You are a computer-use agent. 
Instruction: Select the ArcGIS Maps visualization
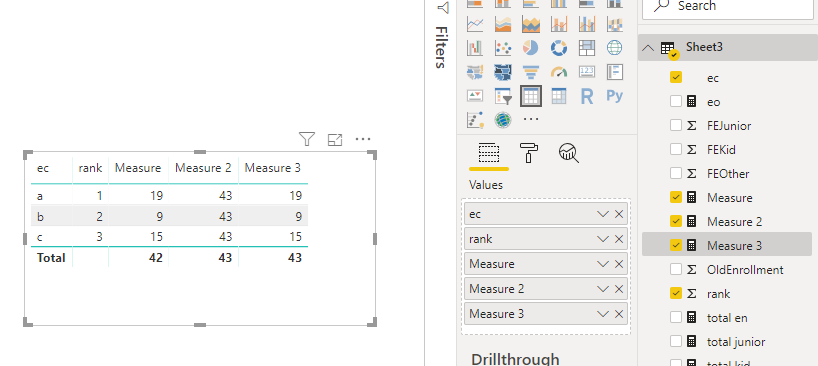click(503, 120)
